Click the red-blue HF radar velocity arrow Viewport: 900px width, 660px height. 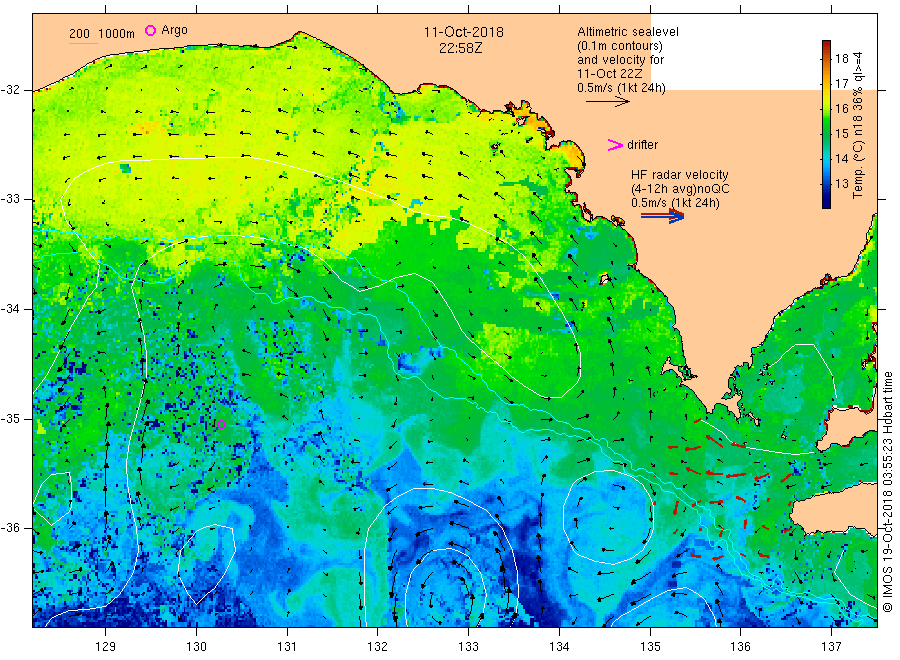click(662, 216)
